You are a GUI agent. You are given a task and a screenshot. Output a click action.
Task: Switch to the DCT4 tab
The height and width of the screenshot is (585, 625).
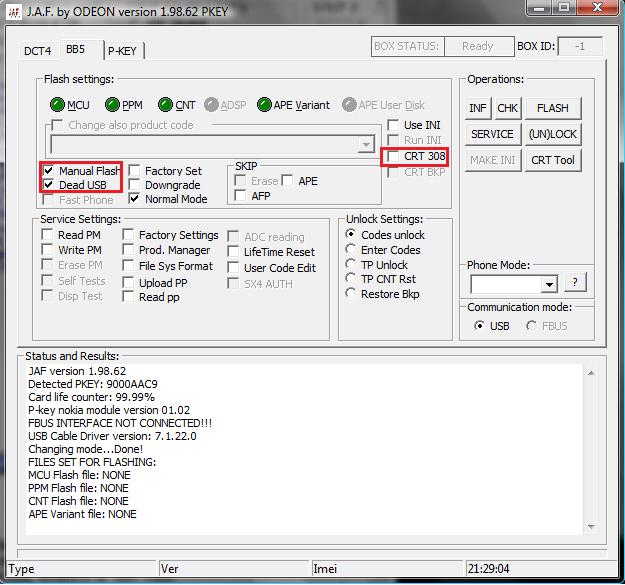point(37,51)
